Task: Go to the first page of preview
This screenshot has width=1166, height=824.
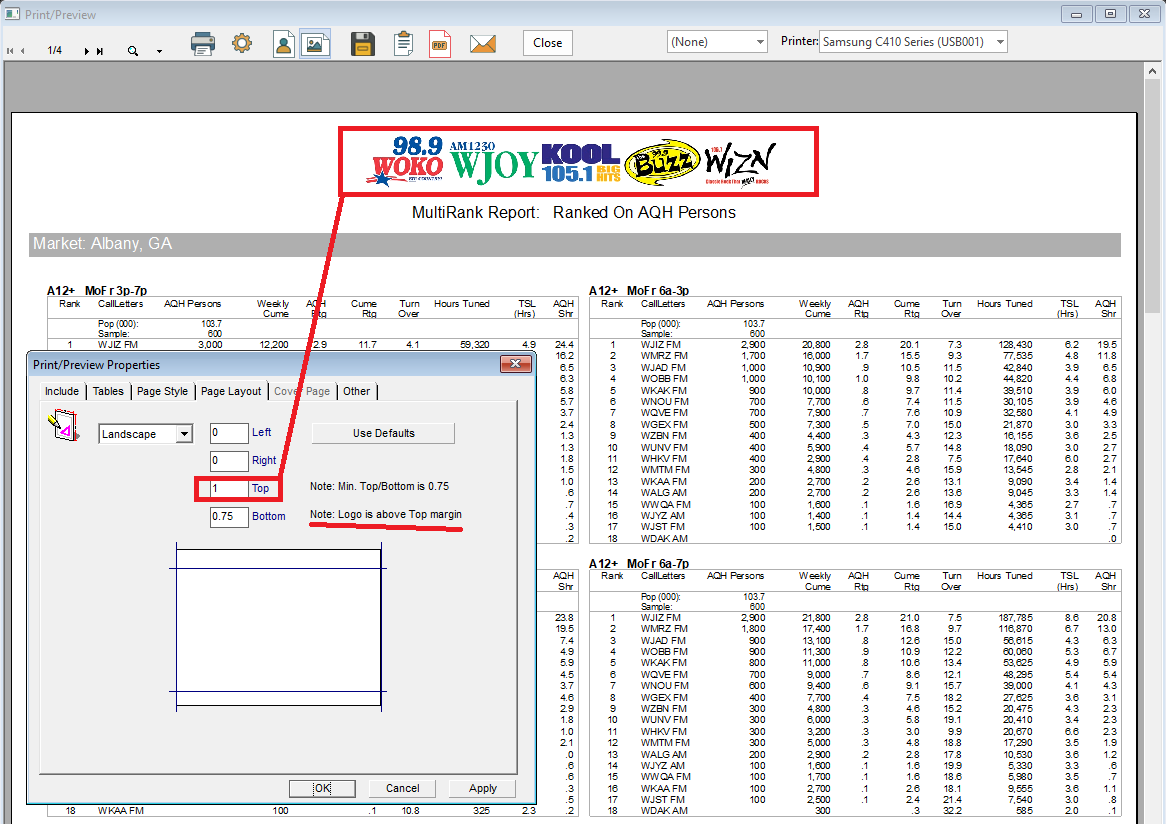Action: click(10, 51)
